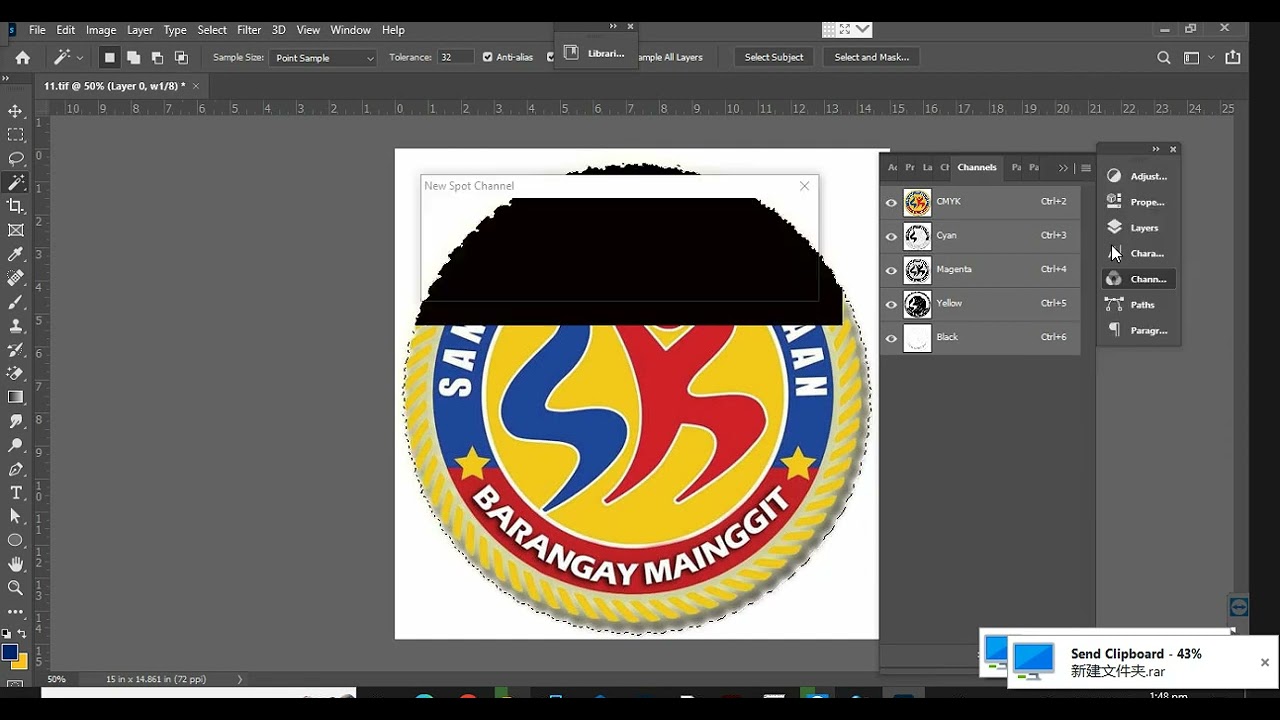Open the File menu
Viewport: 1280px width, 720px height.
pos(37,30)
